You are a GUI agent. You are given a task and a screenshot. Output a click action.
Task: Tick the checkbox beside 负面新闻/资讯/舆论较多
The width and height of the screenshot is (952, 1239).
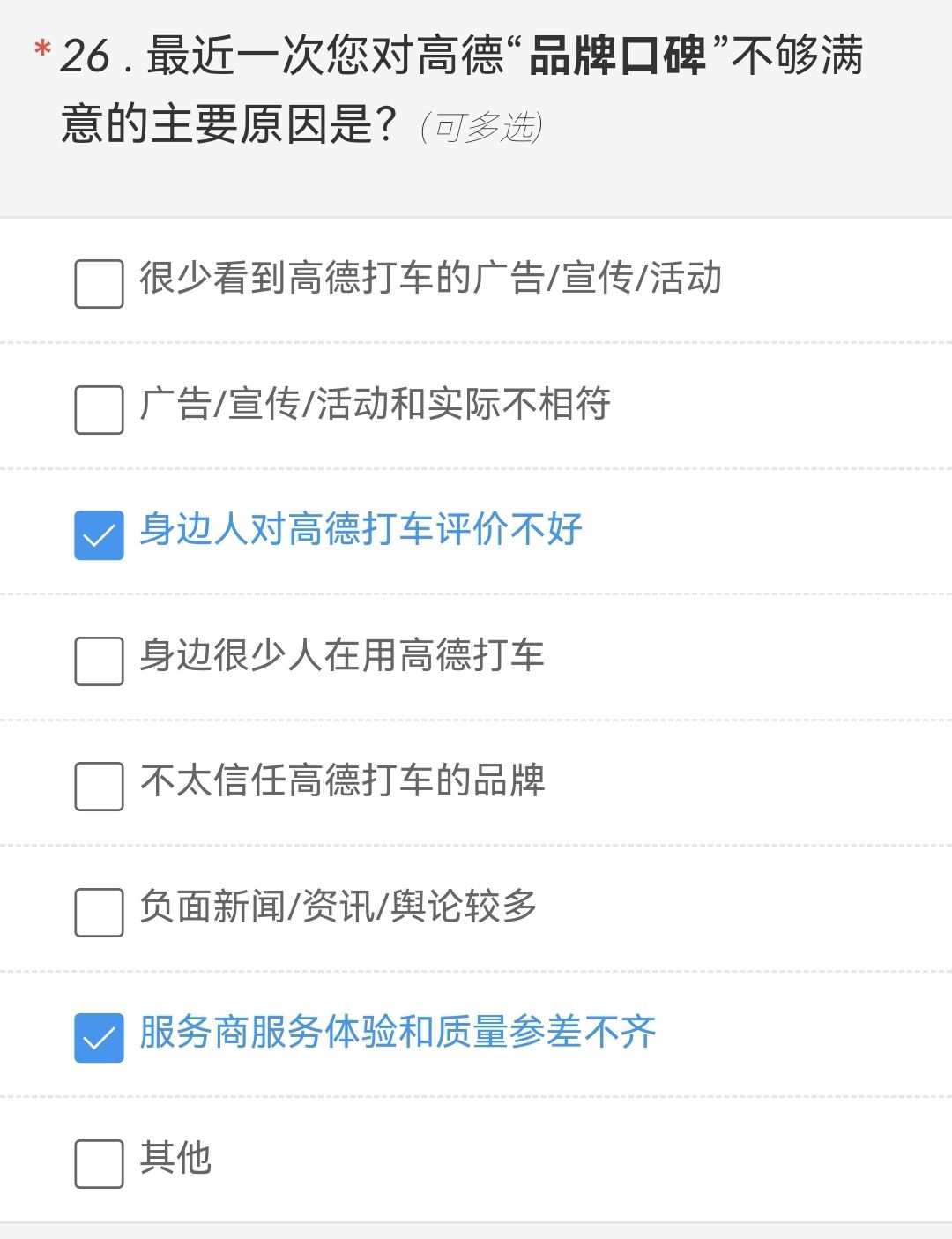(99, 912)
